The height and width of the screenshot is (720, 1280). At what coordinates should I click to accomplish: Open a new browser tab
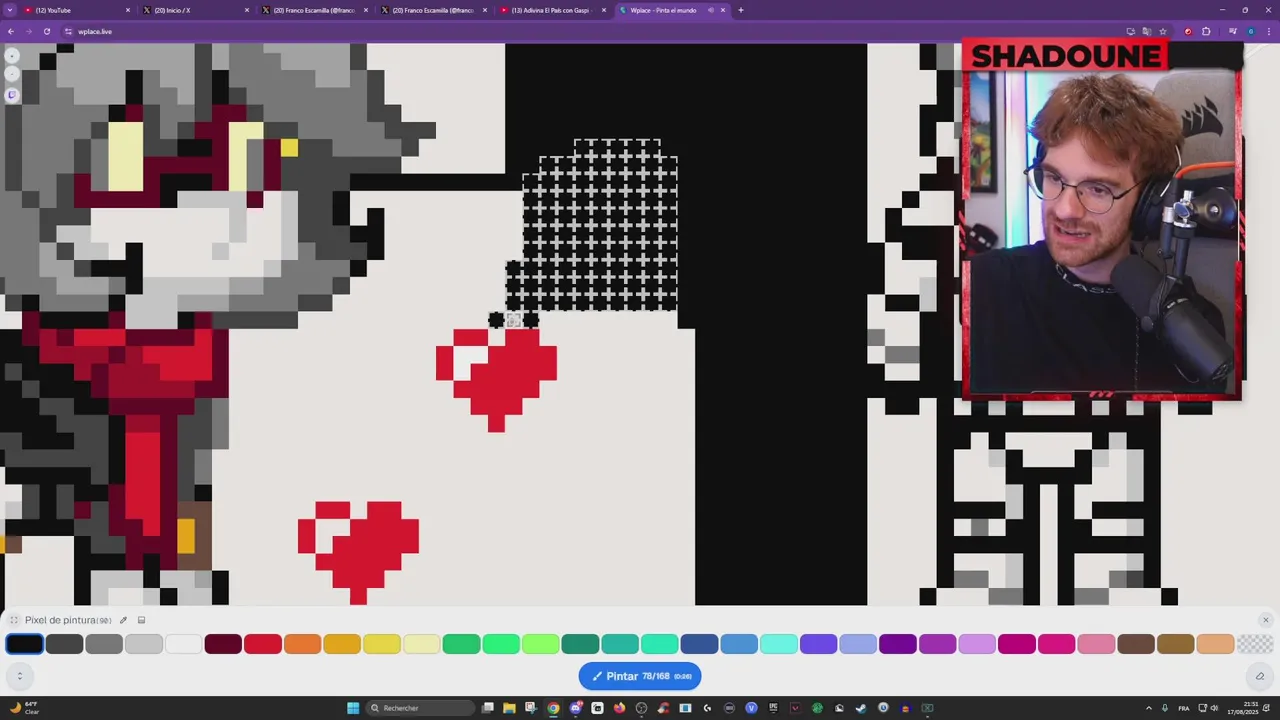coord(741,10)
